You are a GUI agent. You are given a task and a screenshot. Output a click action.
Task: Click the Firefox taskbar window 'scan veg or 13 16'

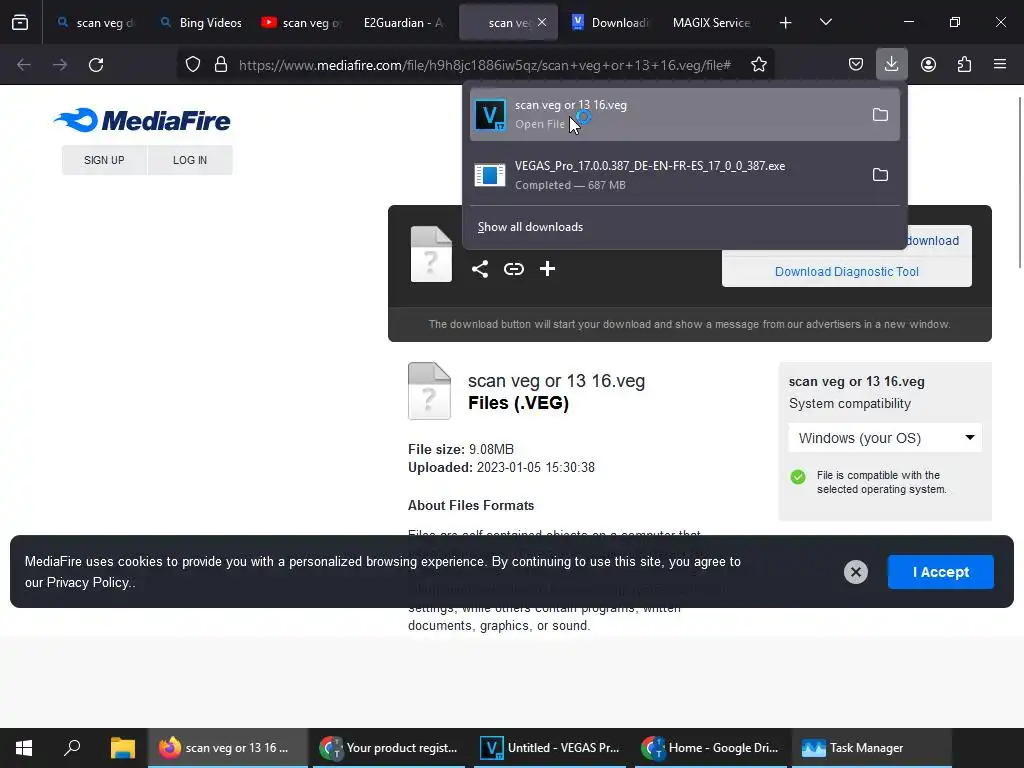(x=227, y=748)
